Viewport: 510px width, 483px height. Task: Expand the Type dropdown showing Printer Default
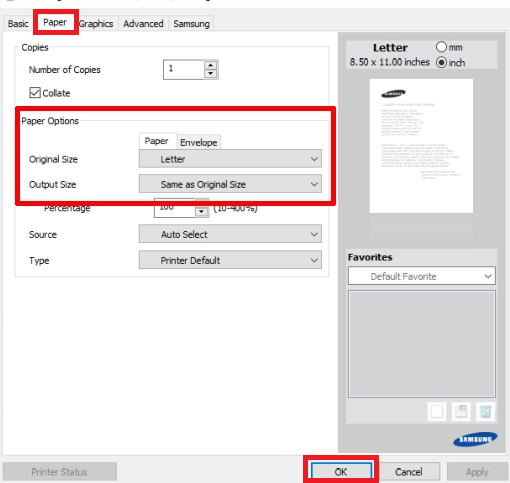click(230, 260)
